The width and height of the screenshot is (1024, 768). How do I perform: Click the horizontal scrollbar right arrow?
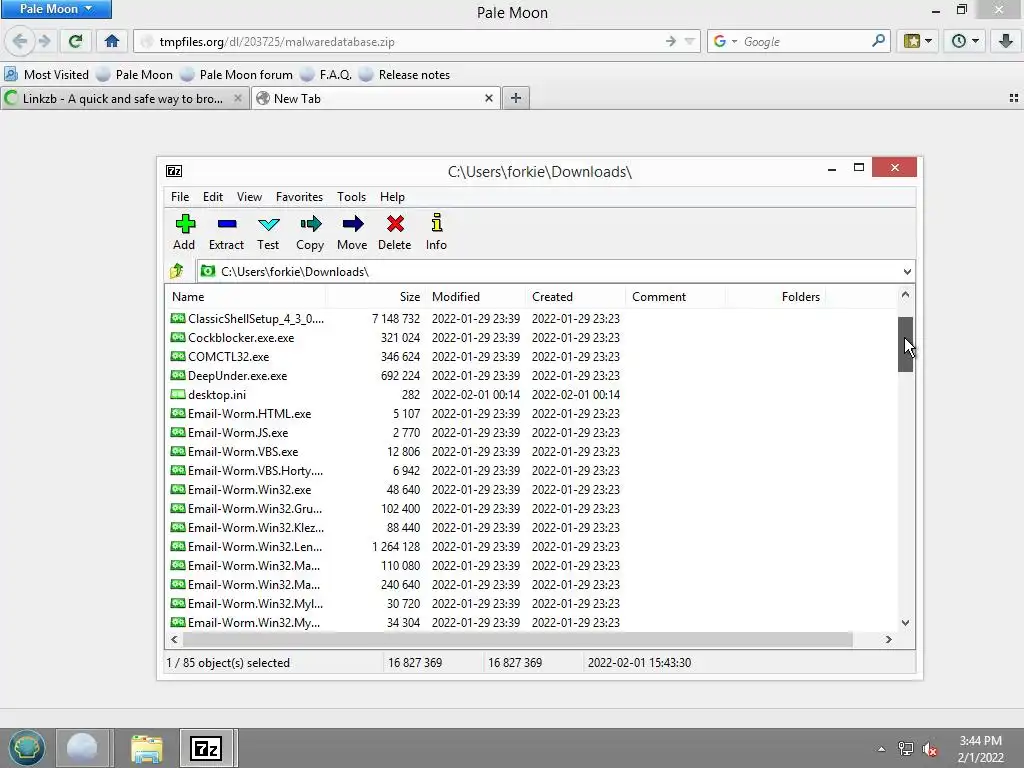click(888, 639)
